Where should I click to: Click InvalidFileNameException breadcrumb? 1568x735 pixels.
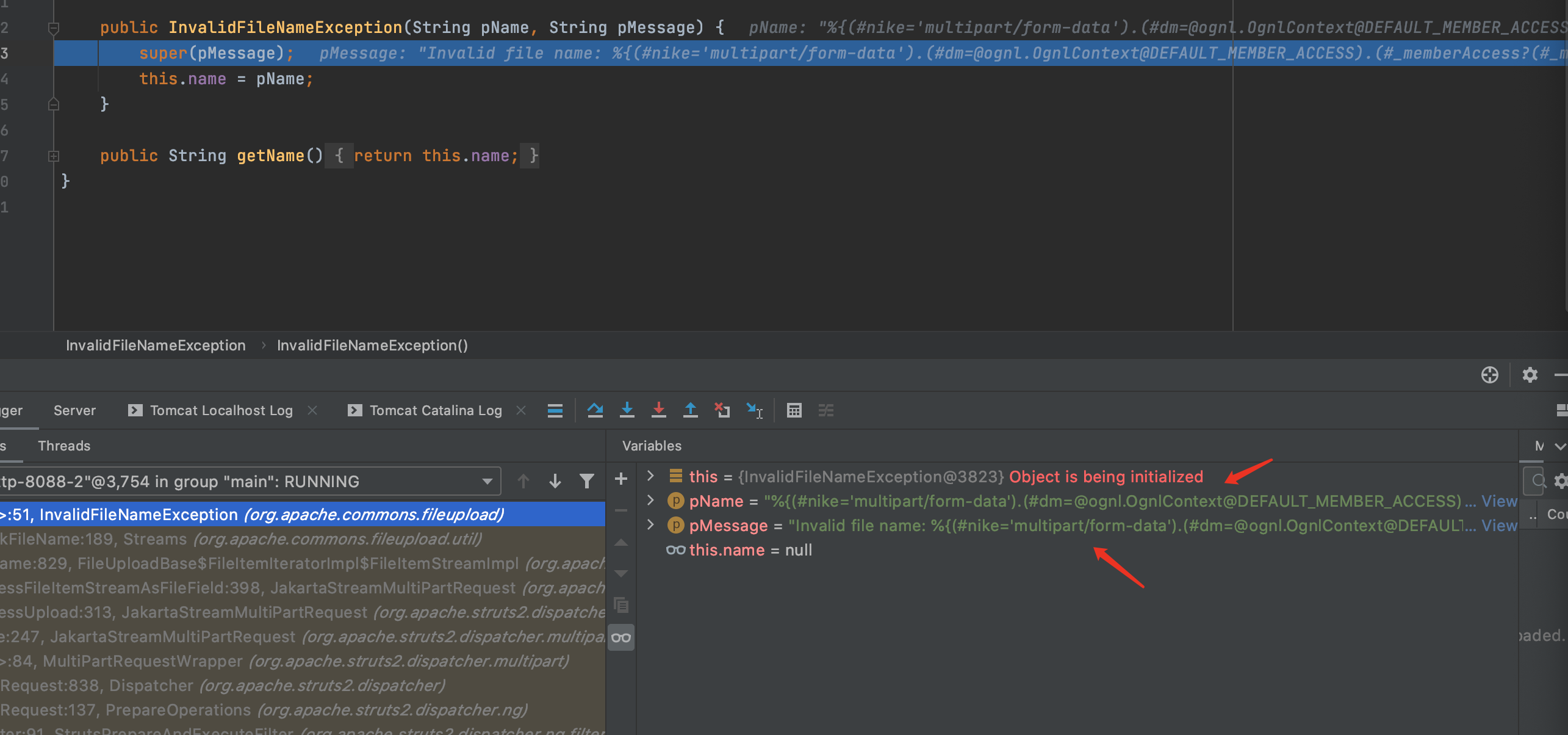click(x=156, y=346)
